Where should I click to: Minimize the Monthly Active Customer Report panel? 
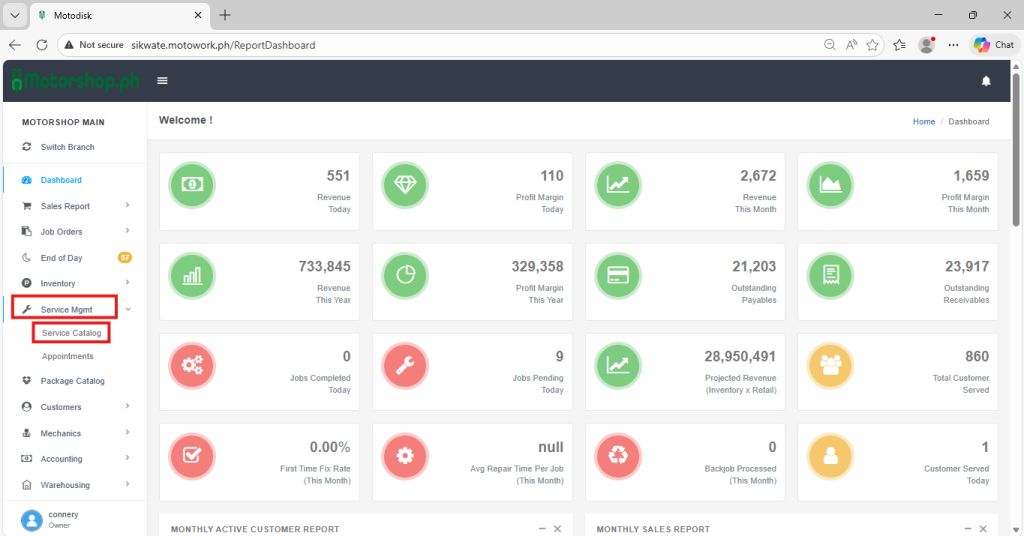point(542,528)
